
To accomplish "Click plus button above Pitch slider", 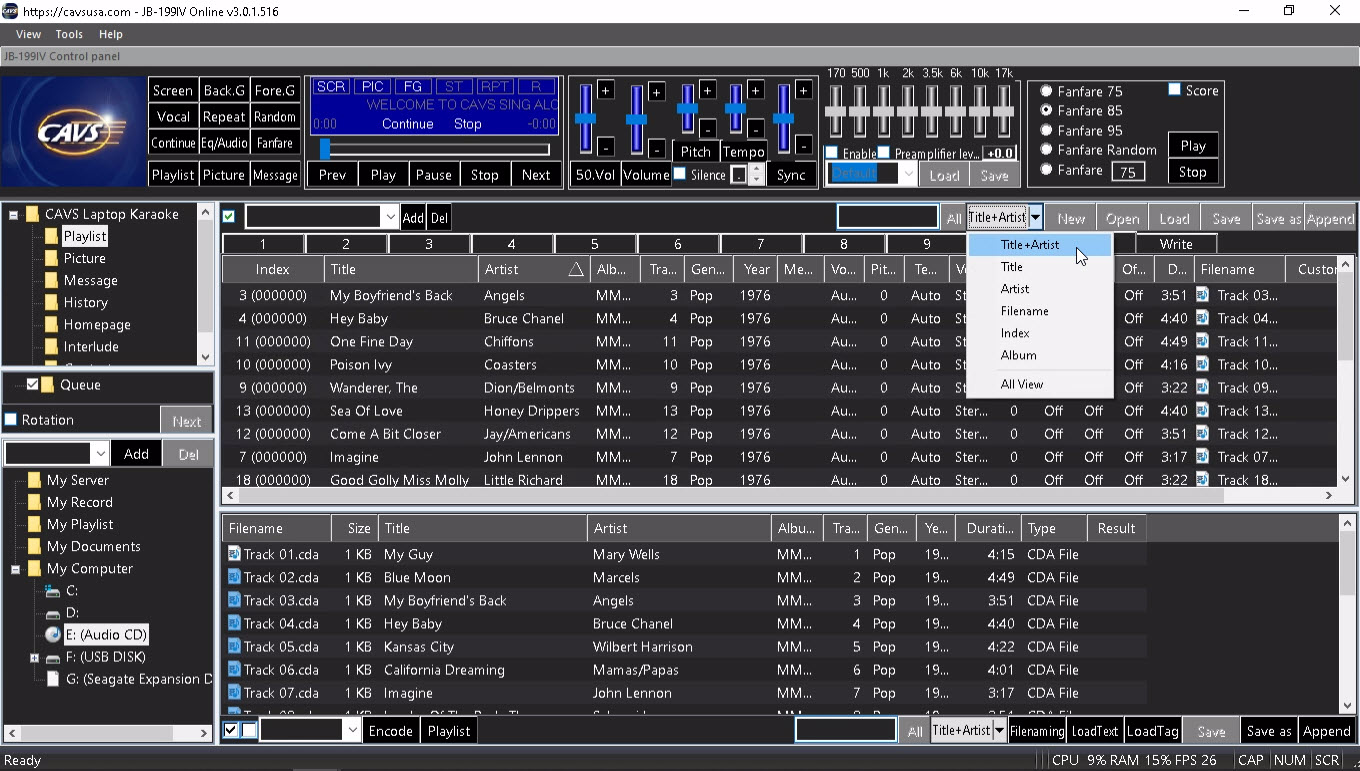I will (707, 91).
